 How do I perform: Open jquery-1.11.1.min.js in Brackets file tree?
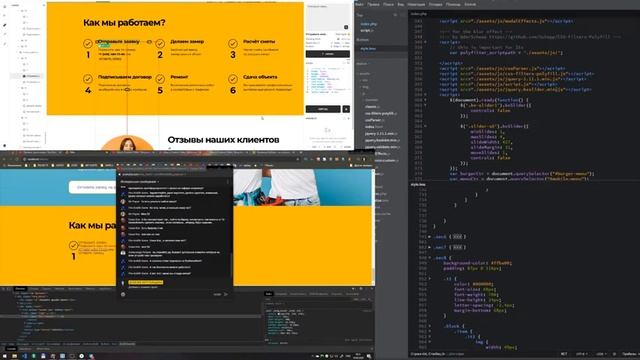coord(381,133)
